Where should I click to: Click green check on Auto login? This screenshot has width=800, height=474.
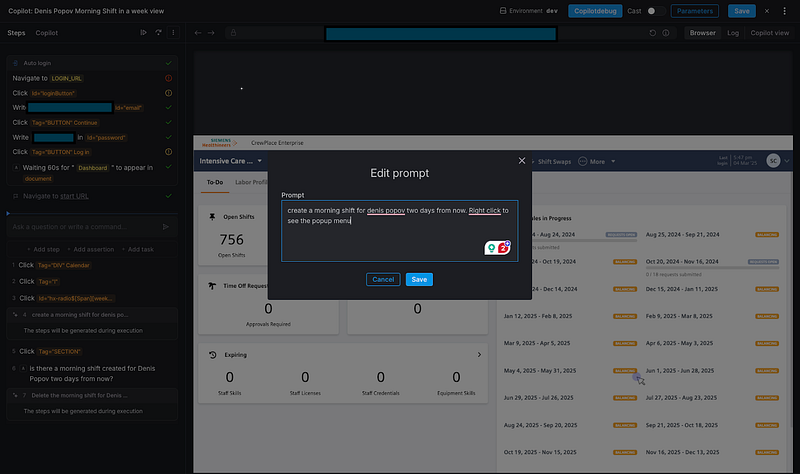168,63
